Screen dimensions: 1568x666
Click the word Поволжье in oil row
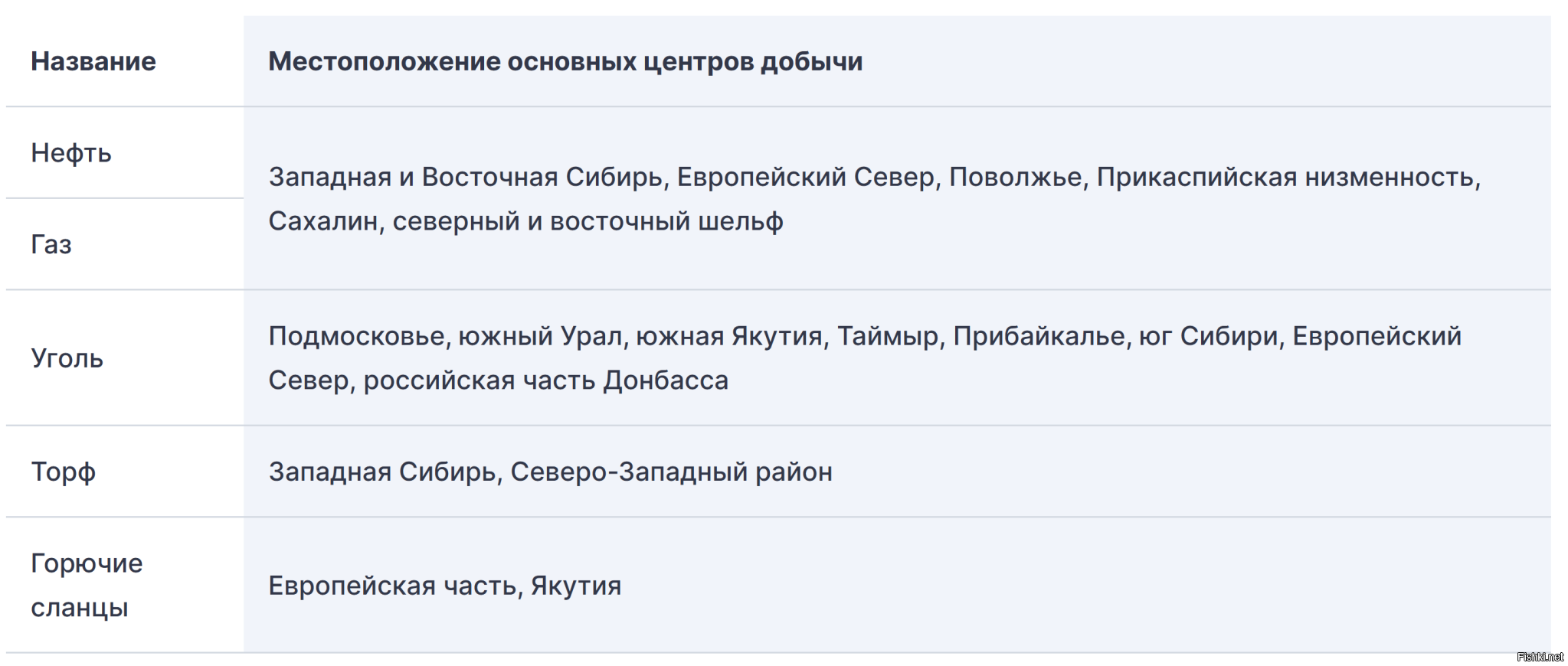(1015, 177)
